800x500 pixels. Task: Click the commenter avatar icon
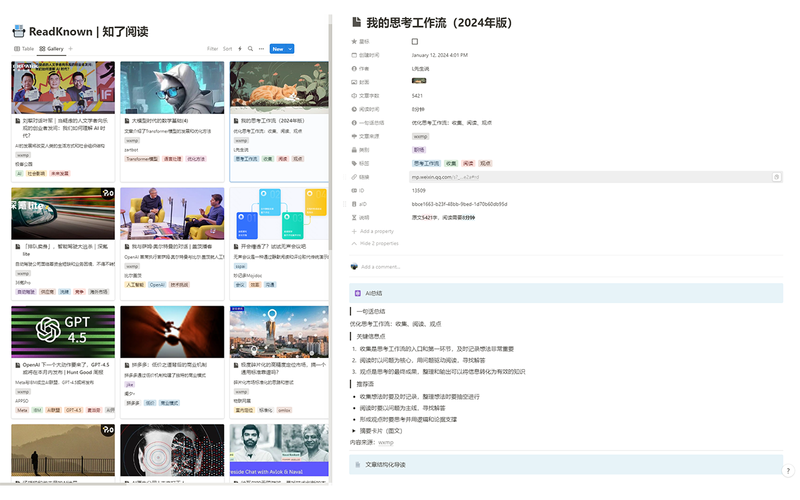coord(354,266)
